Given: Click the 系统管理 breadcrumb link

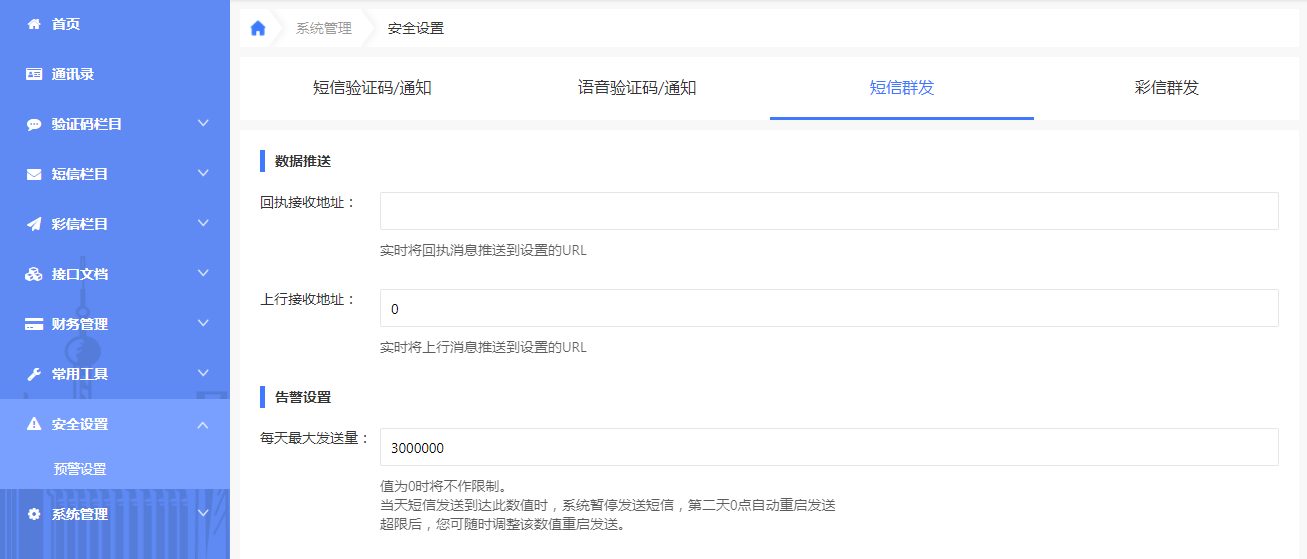Looking at the screenshot, I should point(324,28).
